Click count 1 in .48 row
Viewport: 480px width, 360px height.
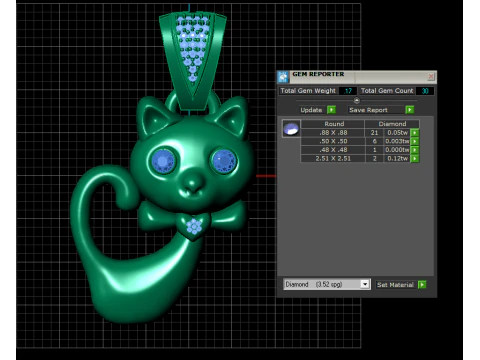(374, 150)
